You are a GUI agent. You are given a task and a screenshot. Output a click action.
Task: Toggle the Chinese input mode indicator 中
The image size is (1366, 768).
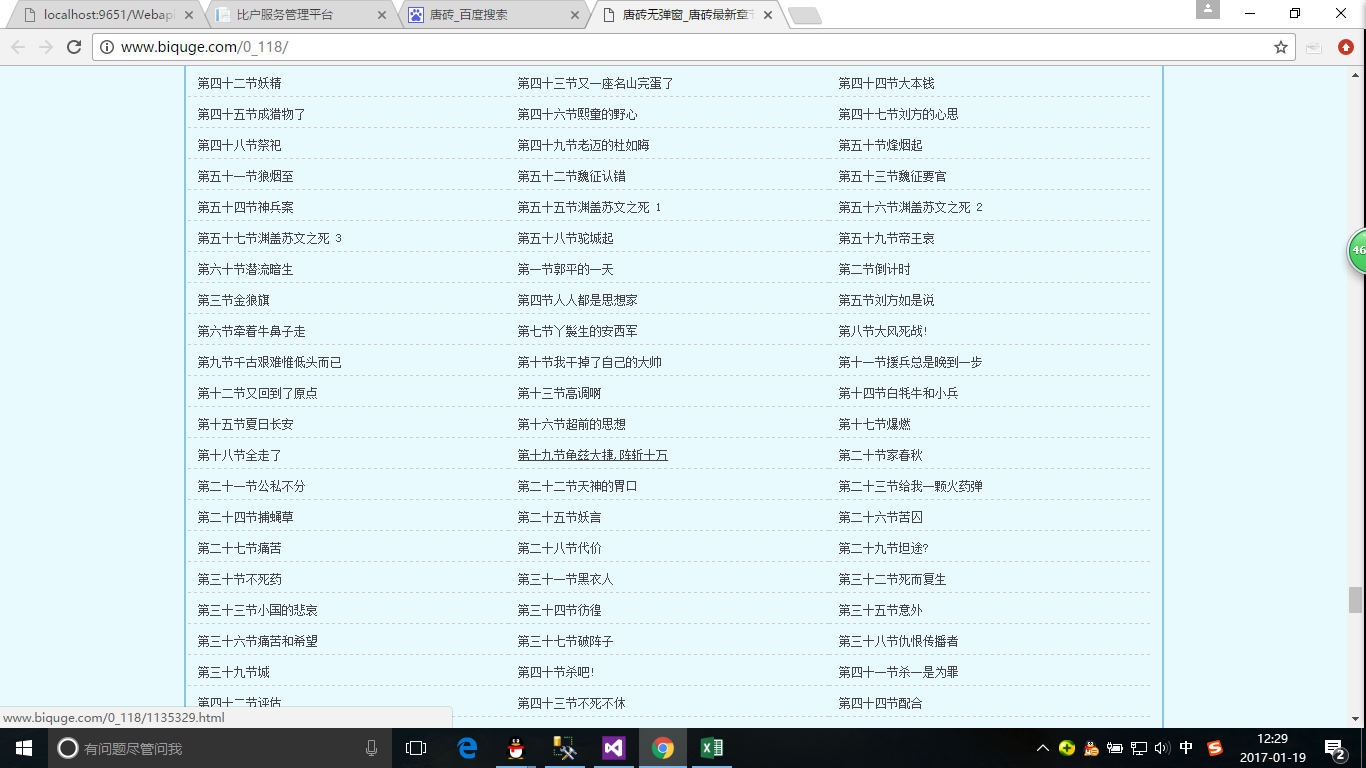point(1186,748)
